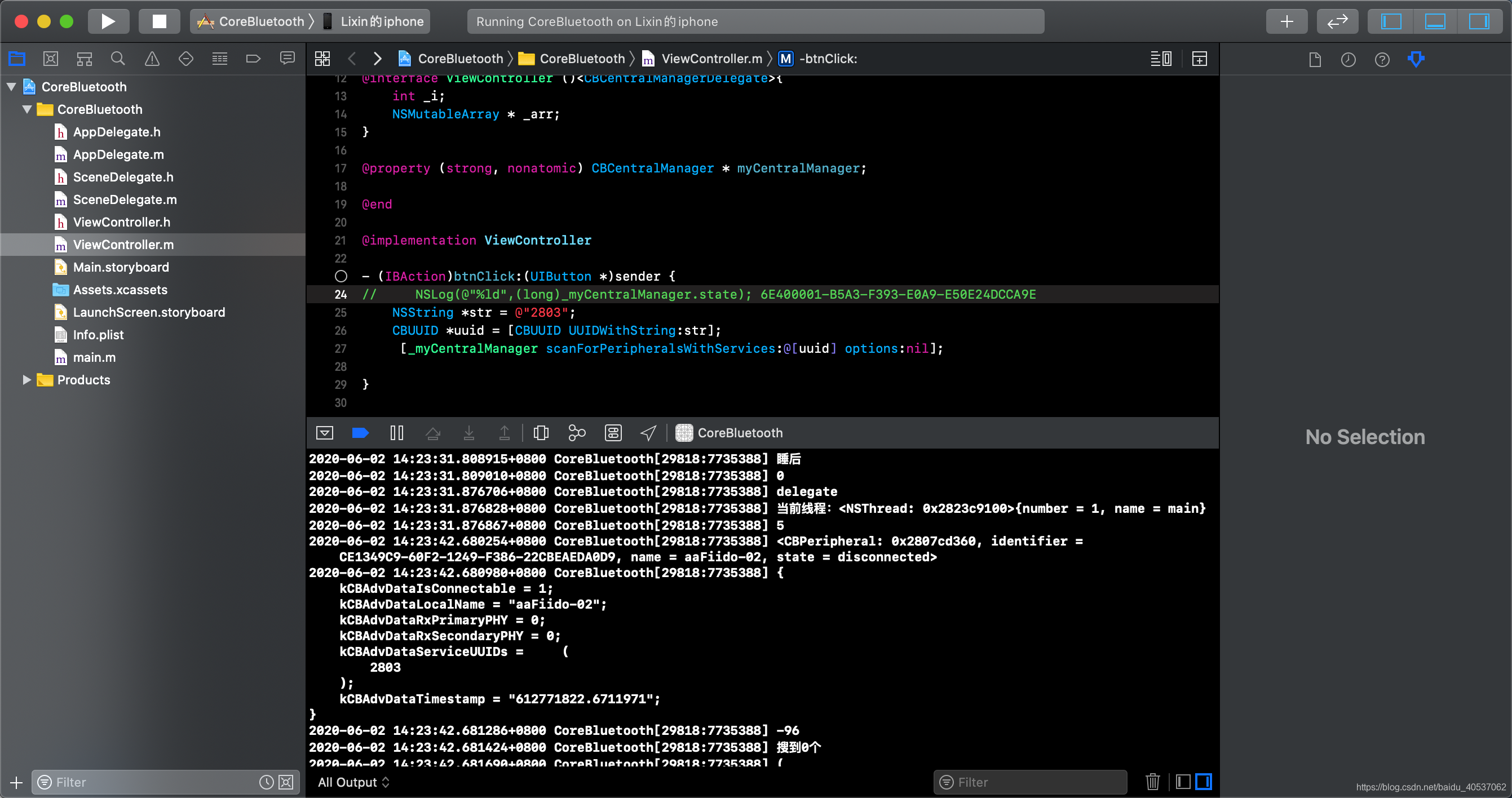
Task: Open the Report navigator speech bubble
Action: click(x=287, y=59)
